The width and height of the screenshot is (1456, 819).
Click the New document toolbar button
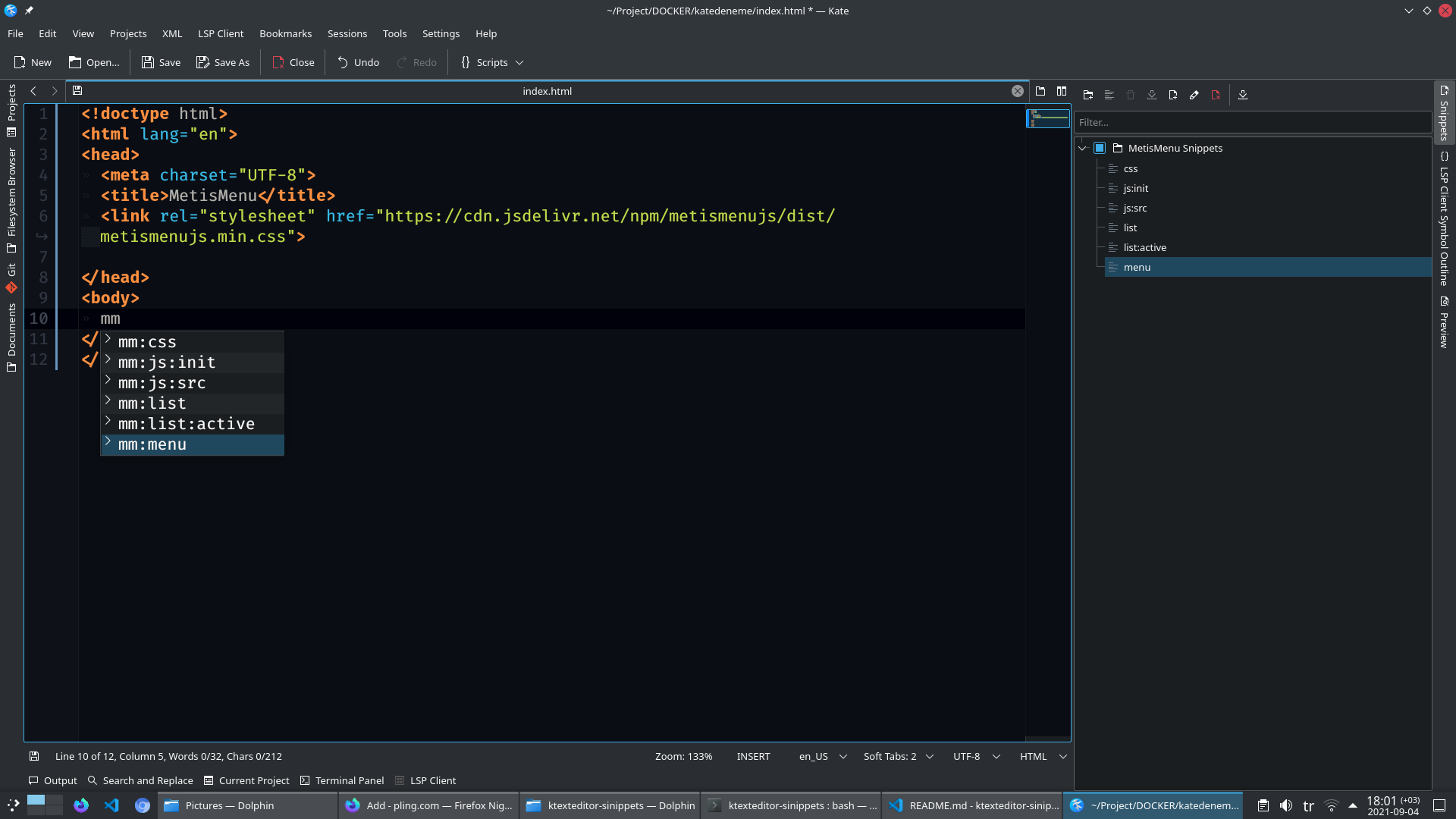pos(32,62)
